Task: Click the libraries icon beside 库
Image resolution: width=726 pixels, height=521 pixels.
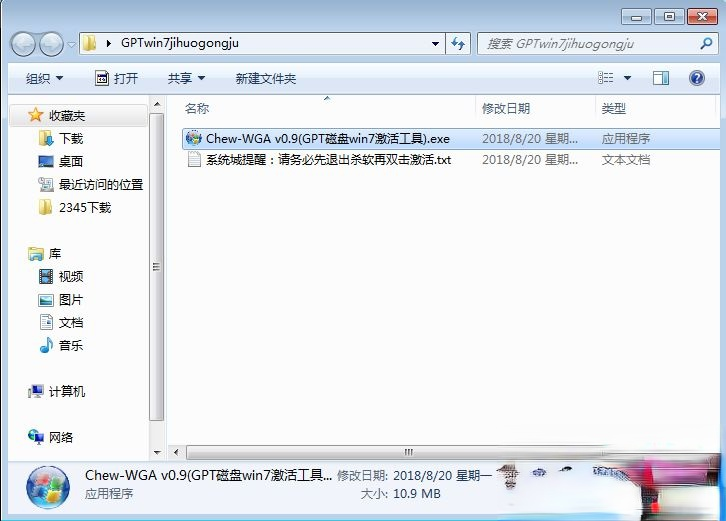Action: click(36, 253)
